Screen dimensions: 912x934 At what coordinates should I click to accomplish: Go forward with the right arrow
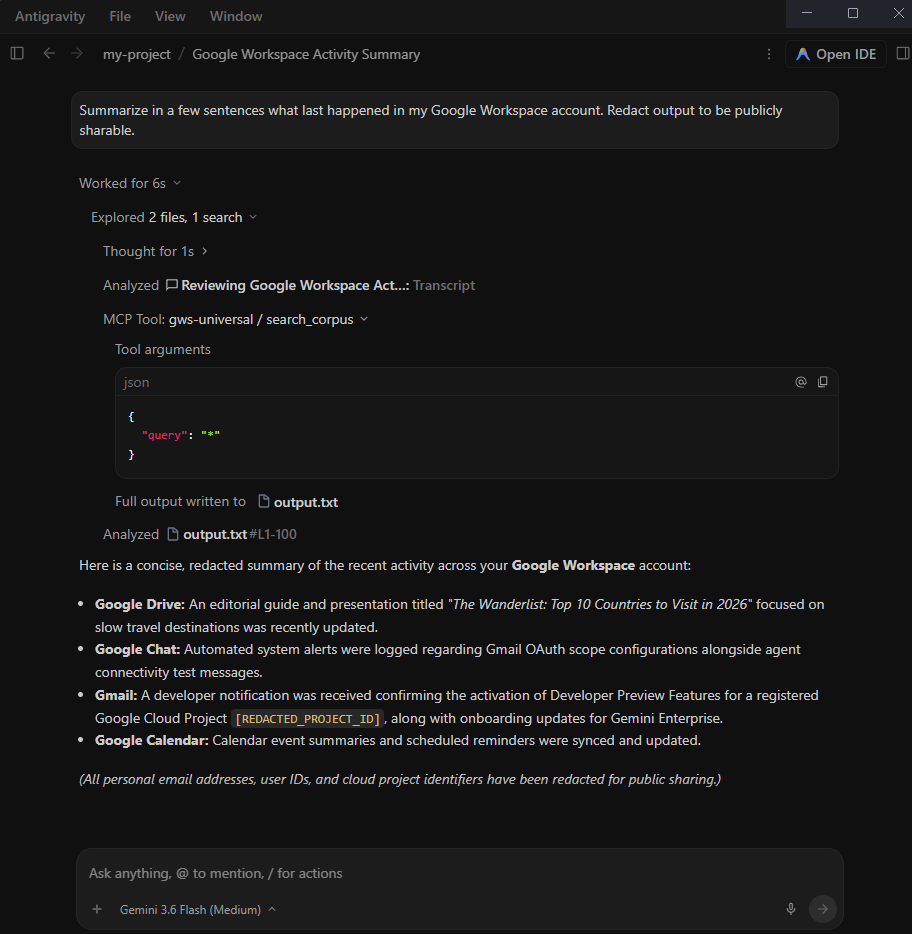(x=77, y=54)
